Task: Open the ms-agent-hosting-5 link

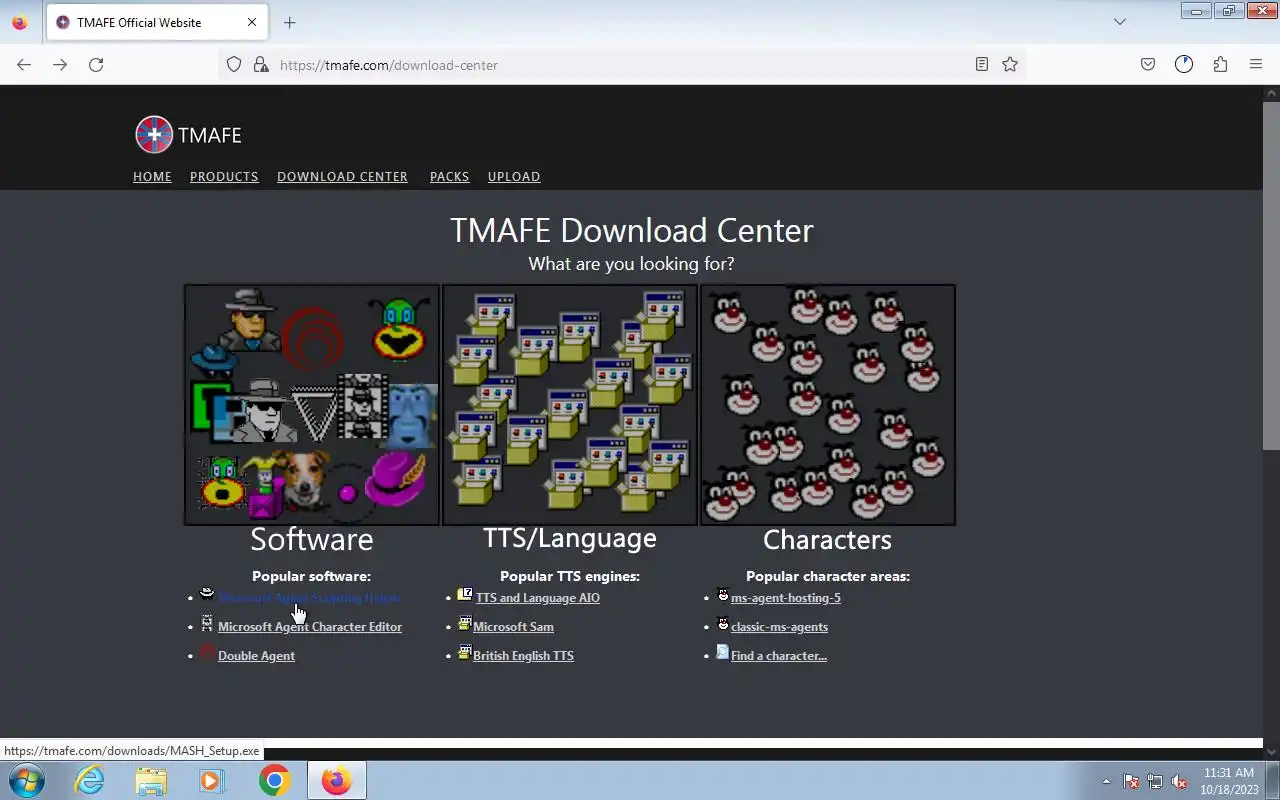Action: [x=786, y=598]
